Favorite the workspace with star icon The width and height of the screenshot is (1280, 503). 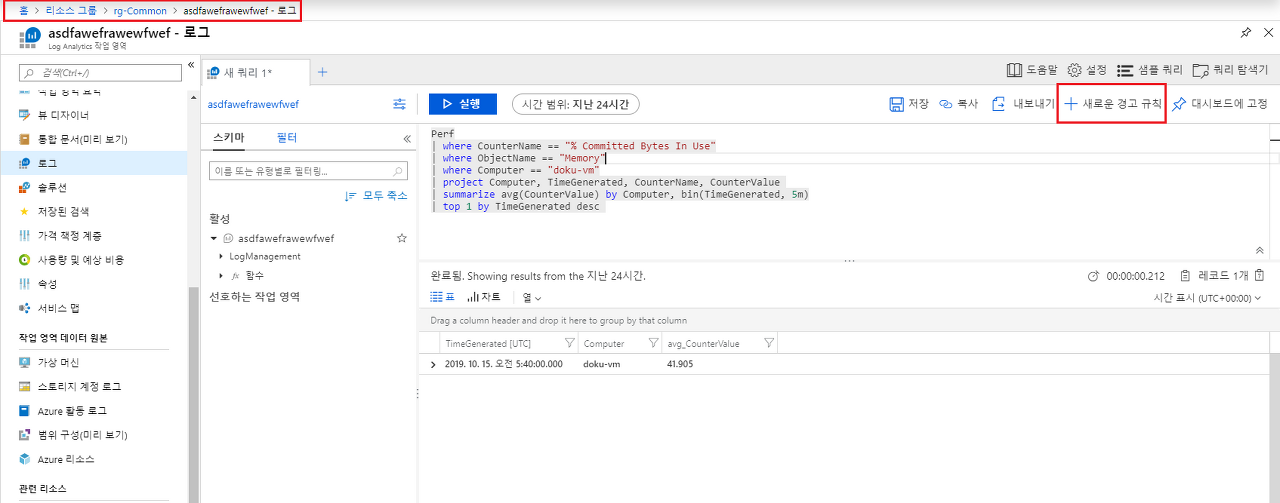coord(402,238)
